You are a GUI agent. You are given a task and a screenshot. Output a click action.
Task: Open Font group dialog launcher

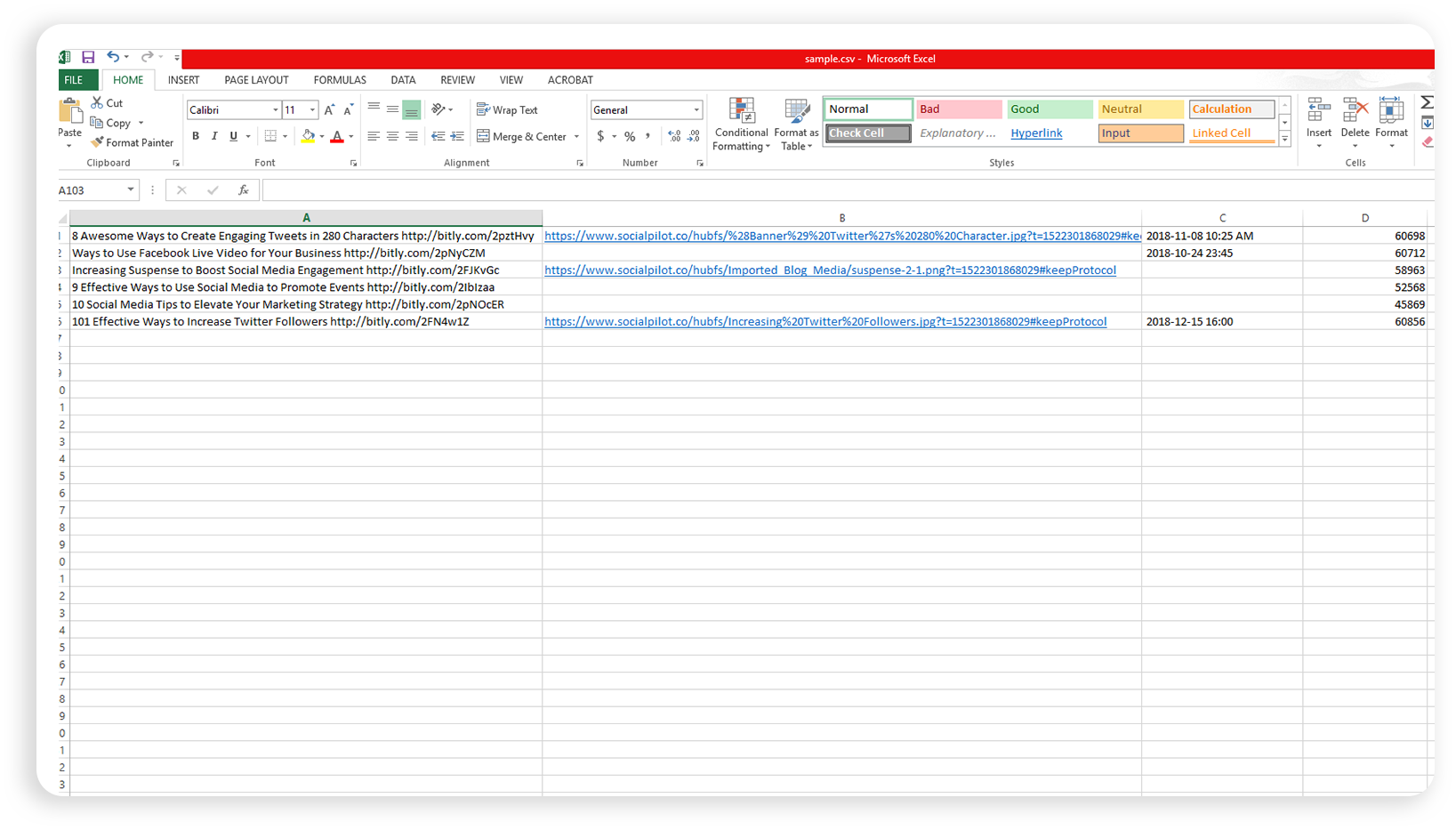click(353, 164)
